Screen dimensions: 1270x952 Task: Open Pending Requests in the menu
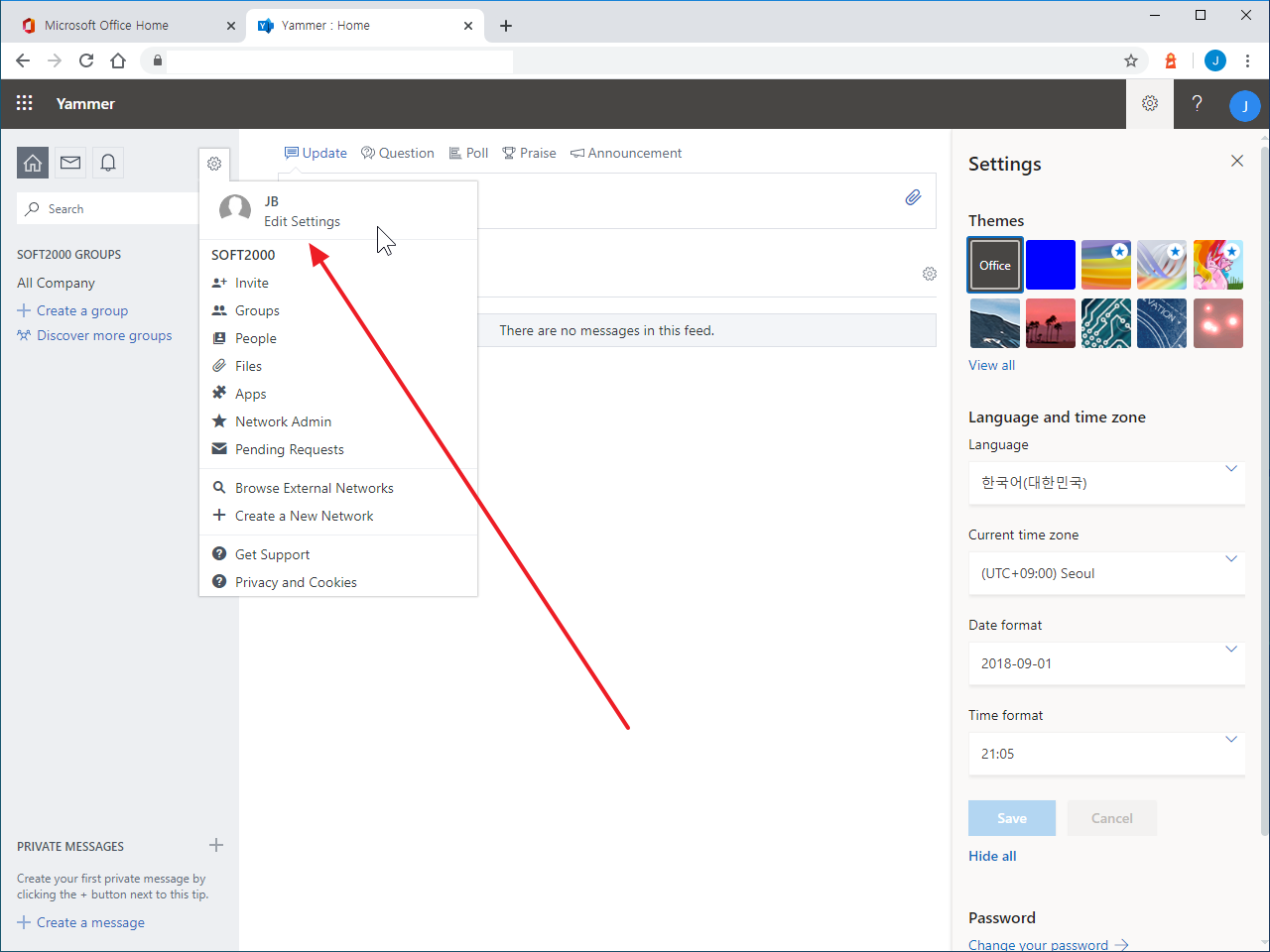click(289, 449)
